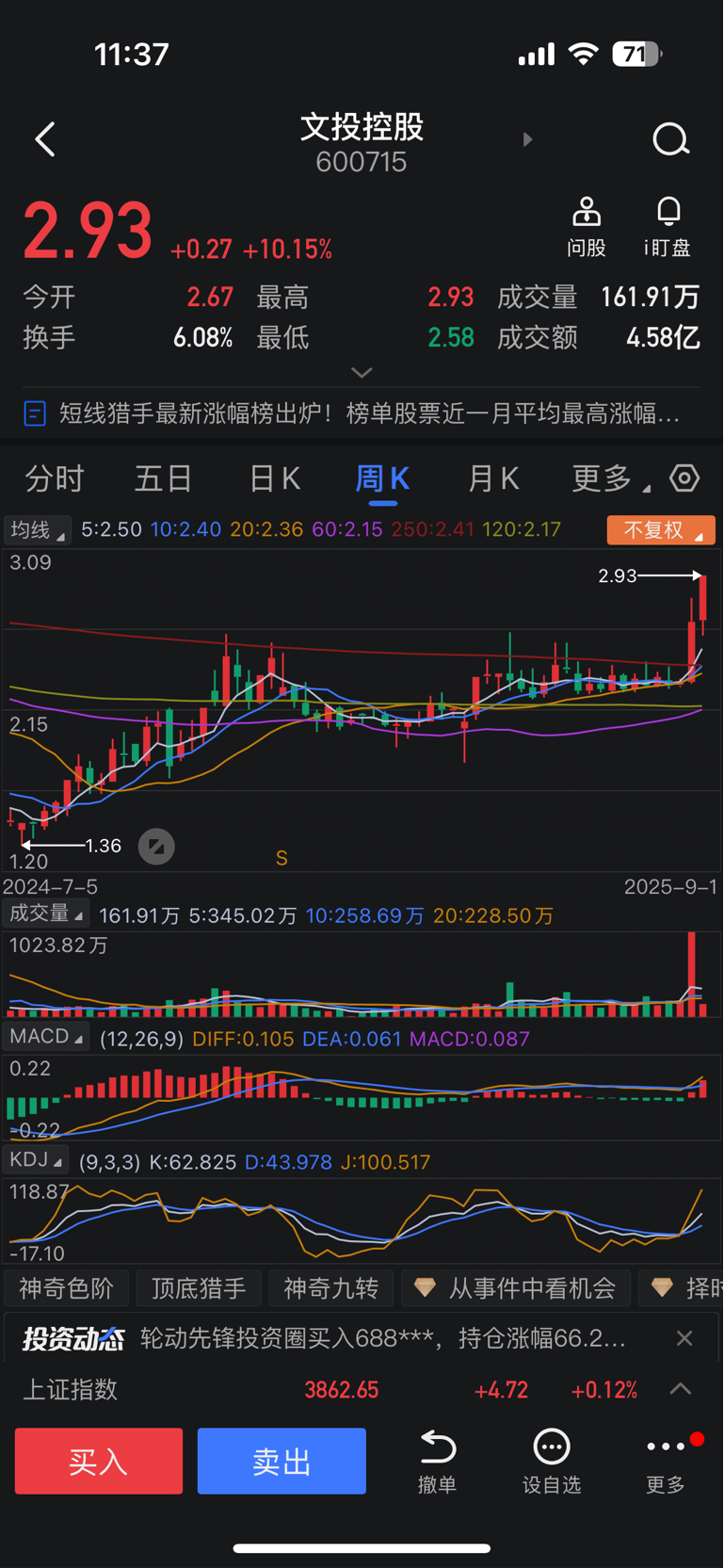Expand the 上证指数 index bar chevron
The width and height of the screenshot is (724, 1568).
click(681, 1389)
